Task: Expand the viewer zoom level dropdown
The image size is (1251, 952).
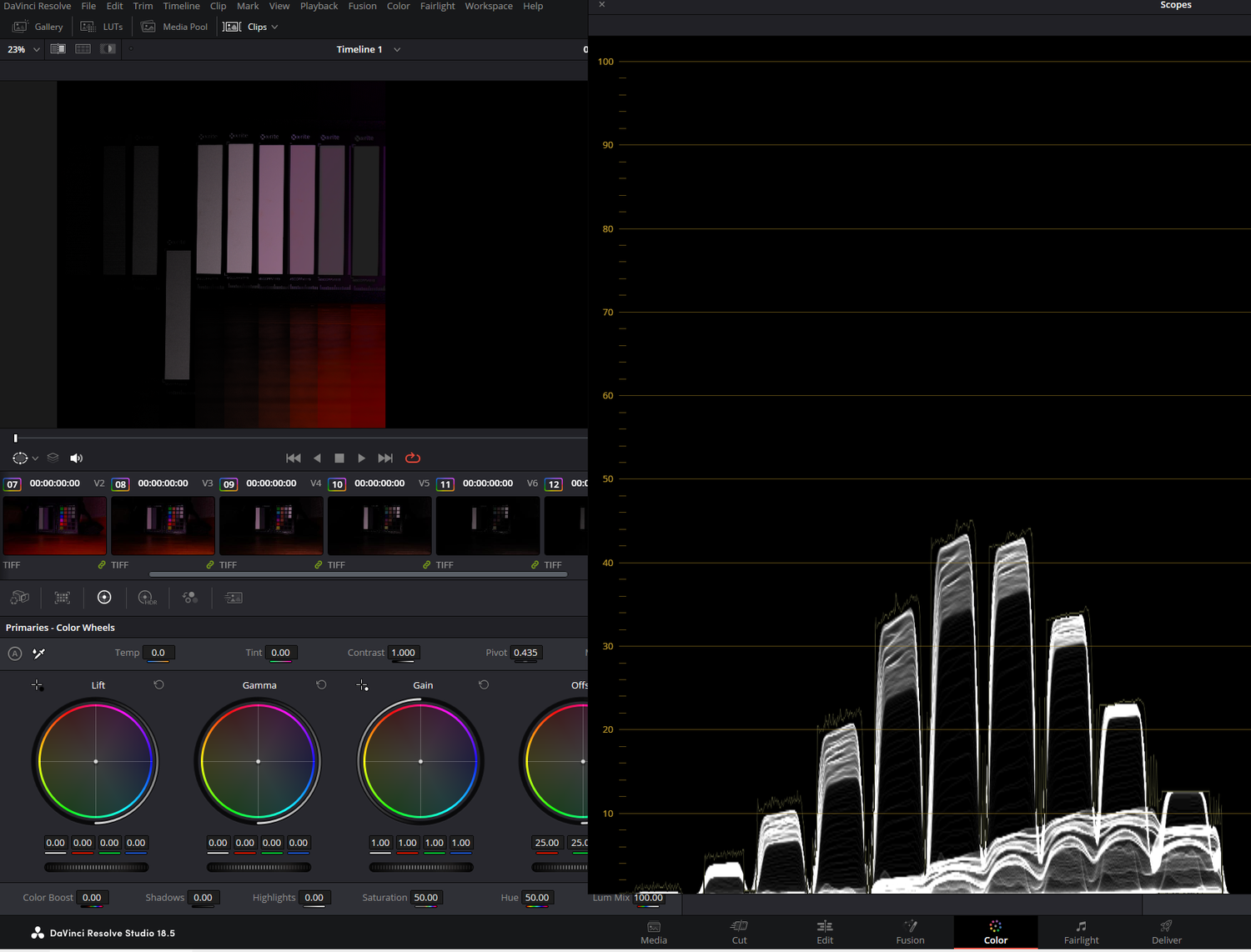Action: pos(37,49)
